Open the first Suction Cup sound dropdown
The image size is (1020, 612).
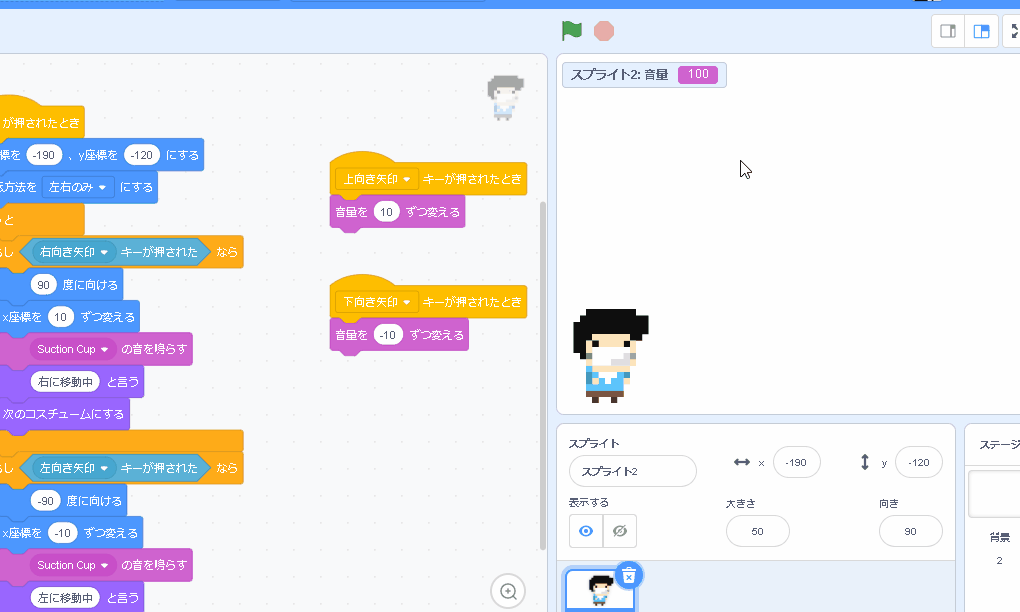pos(103,349)
